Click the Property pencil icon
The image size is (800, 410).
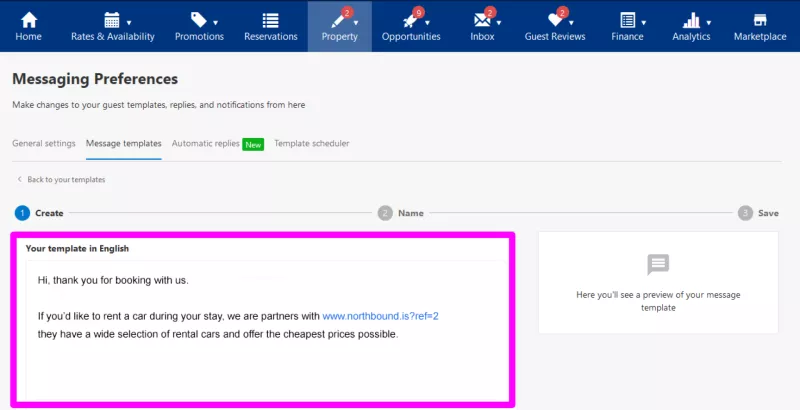click(338, 21)
